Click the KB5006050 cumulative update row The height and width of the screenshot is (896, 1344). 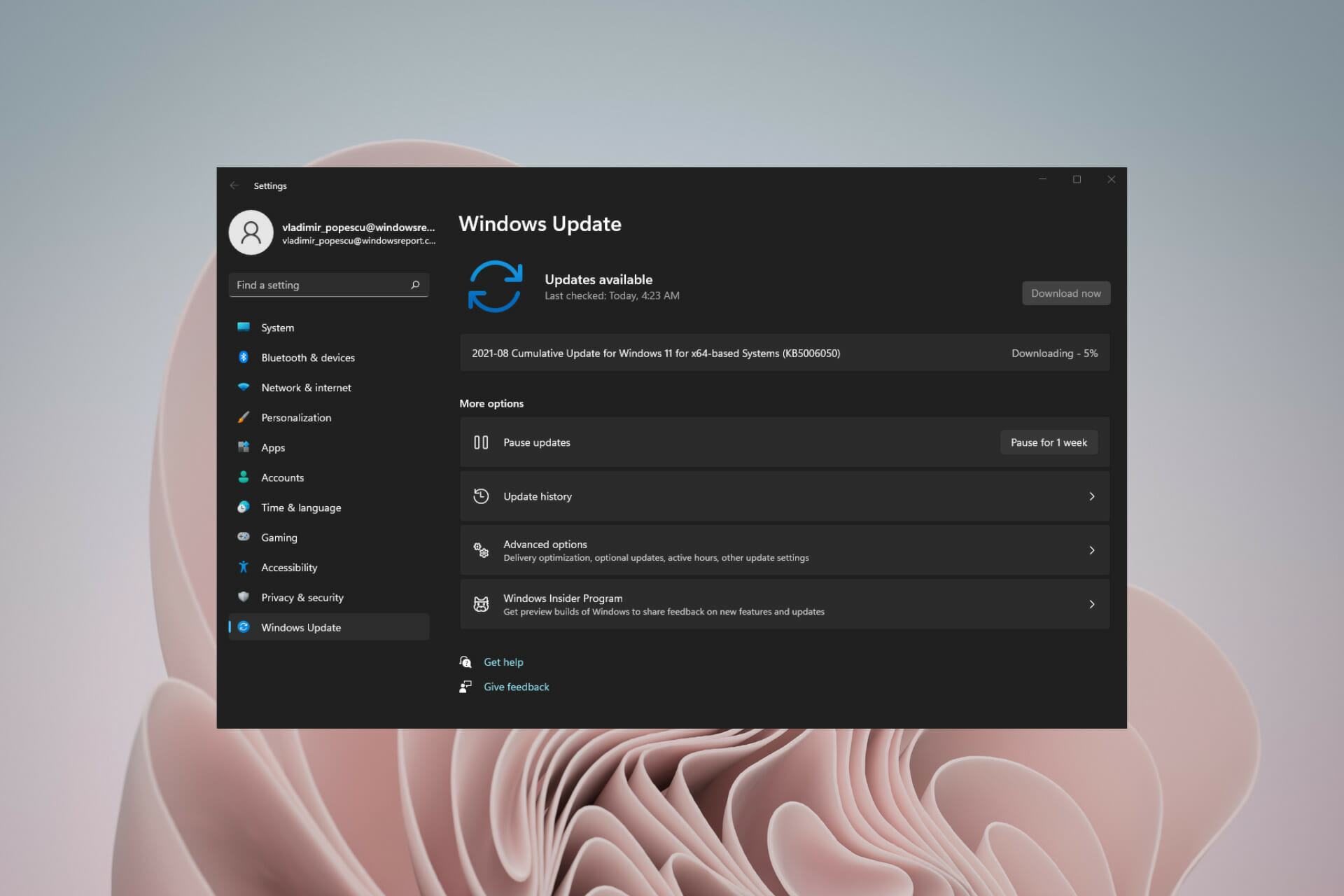pyautogui.click(x=785, y=353)
